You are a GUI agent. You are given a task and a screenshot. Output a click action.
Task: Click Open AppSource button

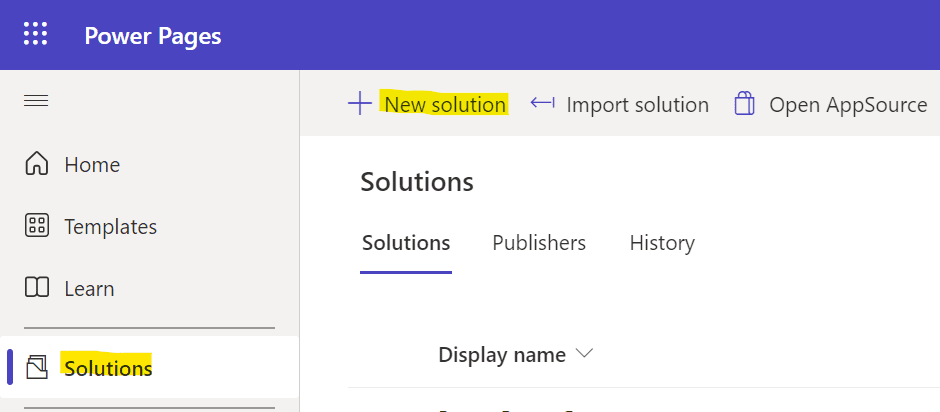(x=830, y=104)
